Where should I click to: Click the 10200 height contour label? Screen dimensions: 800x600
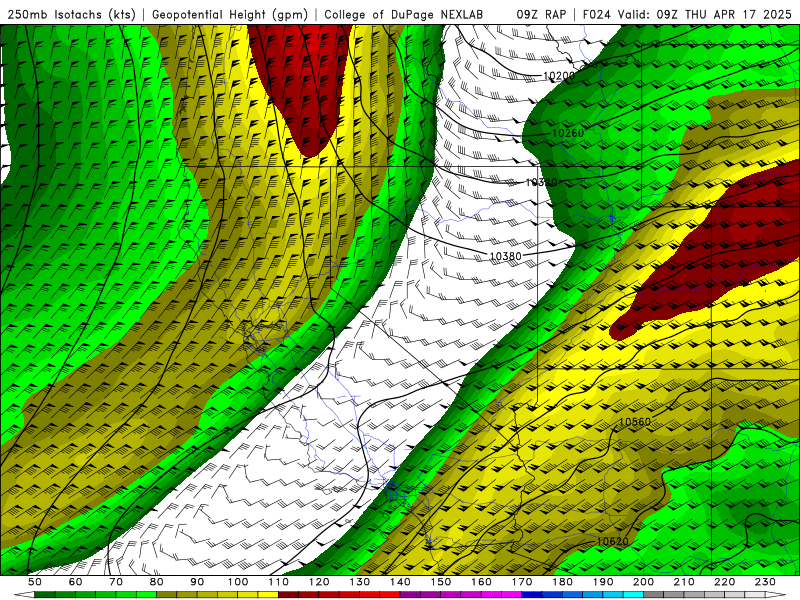[559, 76]
